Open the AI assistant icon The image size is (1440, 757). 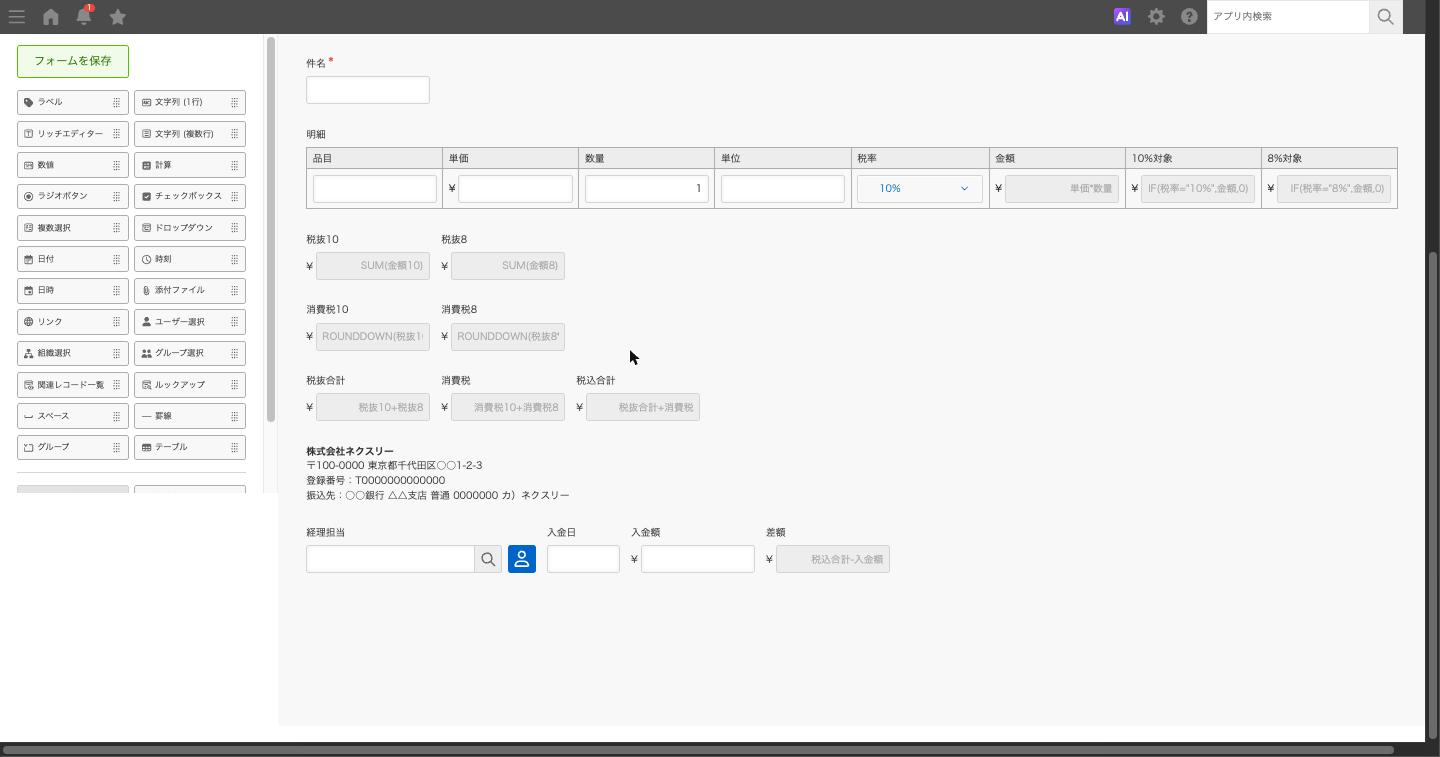point(1122,17)
